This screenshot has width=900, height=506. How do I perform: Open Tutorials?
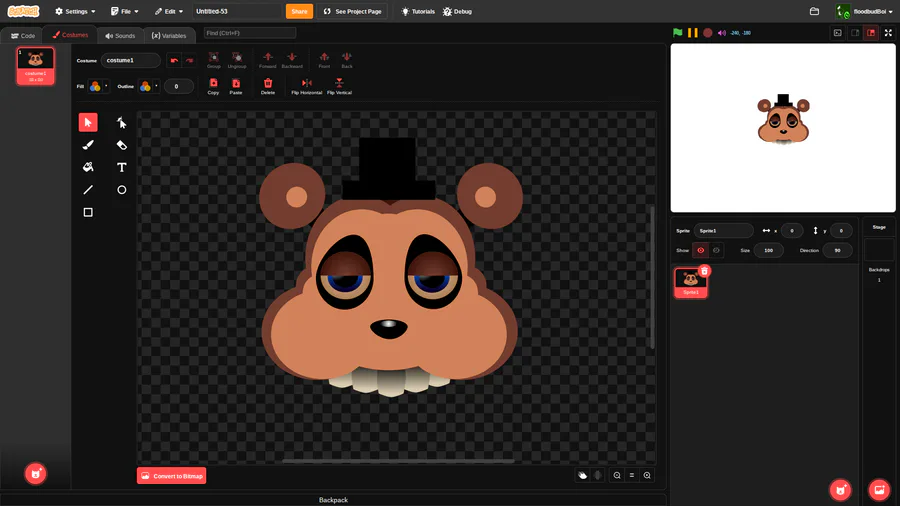[418, 11]
